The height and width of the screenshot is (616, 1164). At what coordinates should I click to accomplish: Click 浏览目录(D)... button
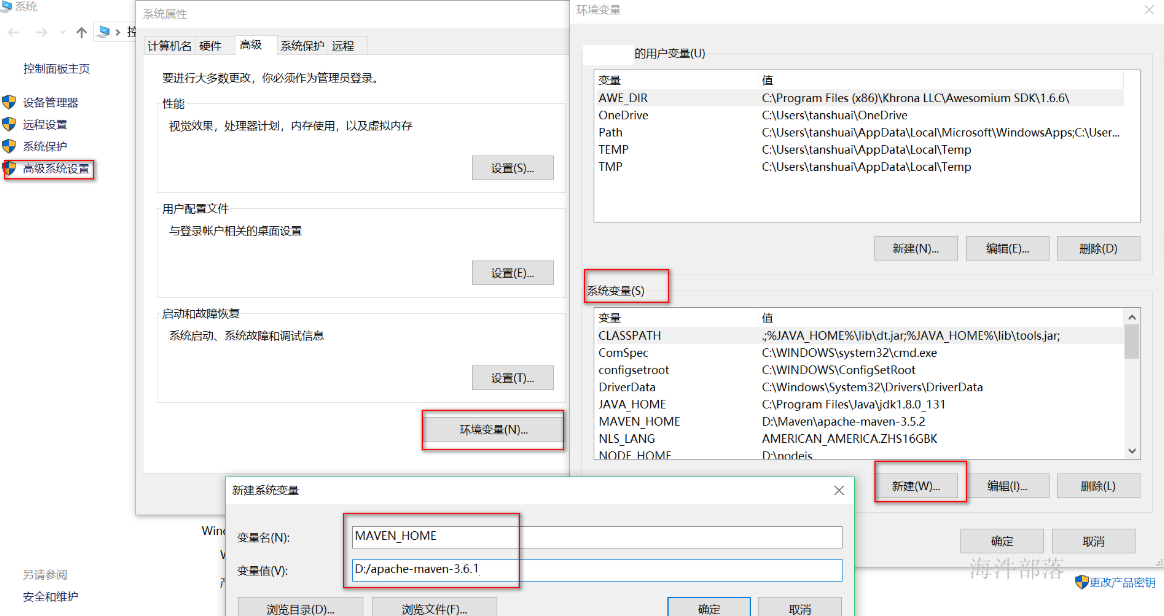(x=301, y=609)
